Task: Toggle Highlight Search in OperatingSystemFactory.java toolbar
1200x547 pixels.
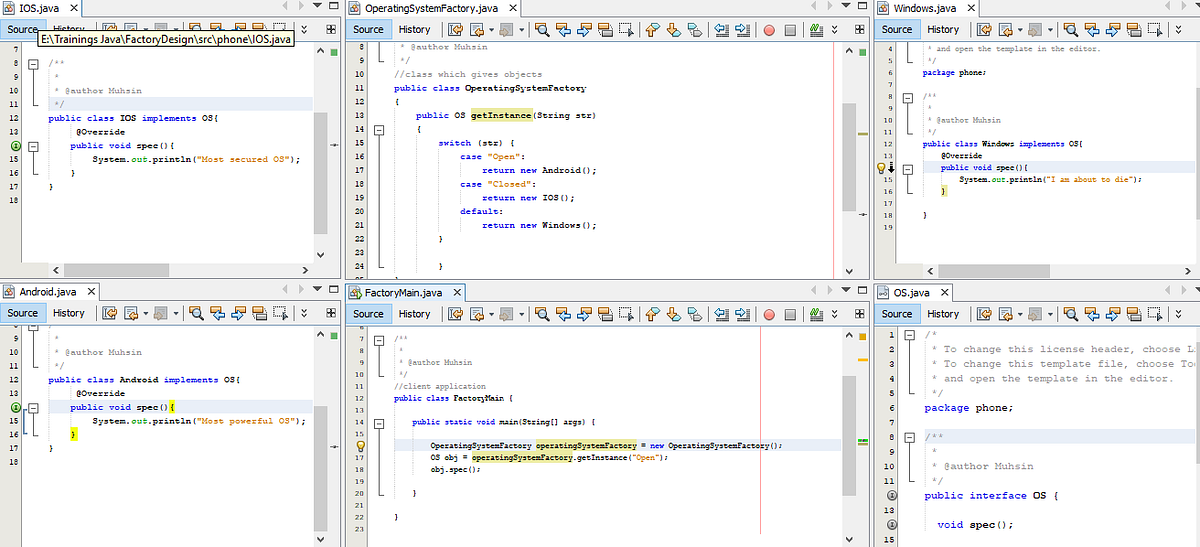Action: 606,30
